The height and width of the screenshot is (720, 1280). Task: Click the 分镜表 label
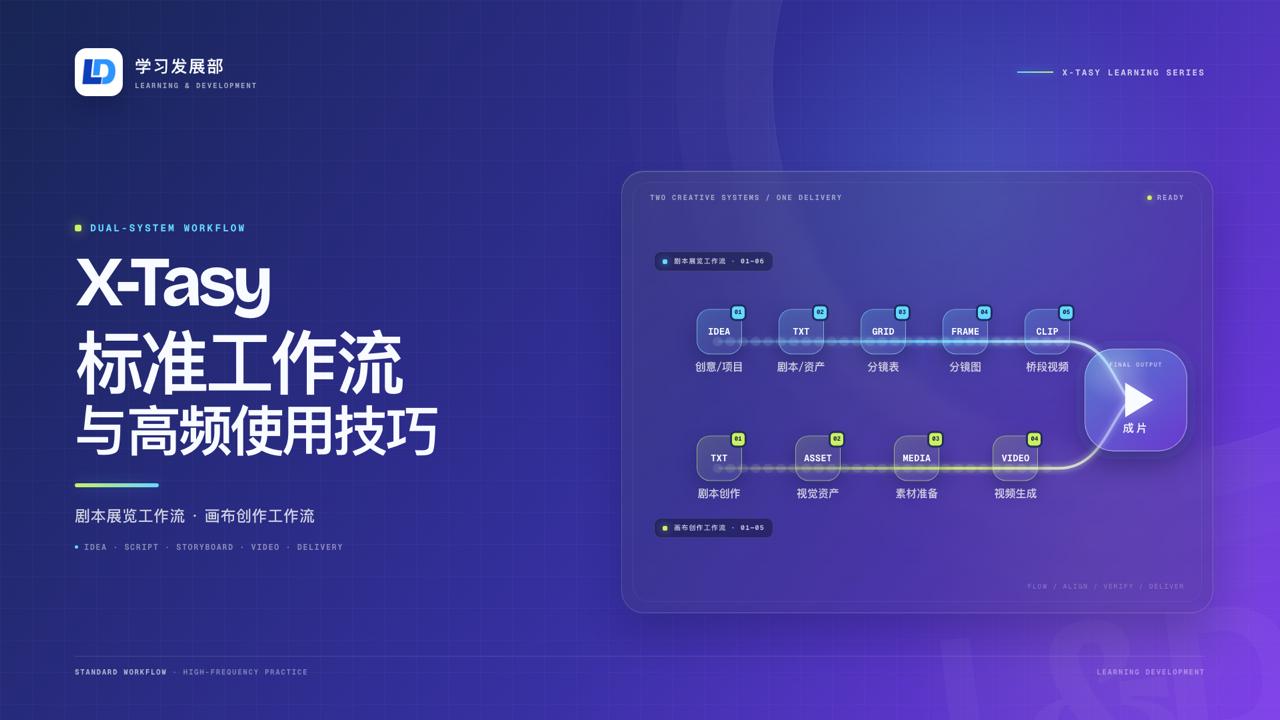pos(883,367)
